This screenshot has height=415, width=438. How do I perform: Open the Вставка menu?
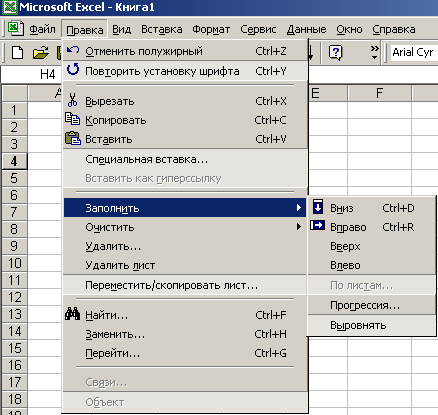162,29
